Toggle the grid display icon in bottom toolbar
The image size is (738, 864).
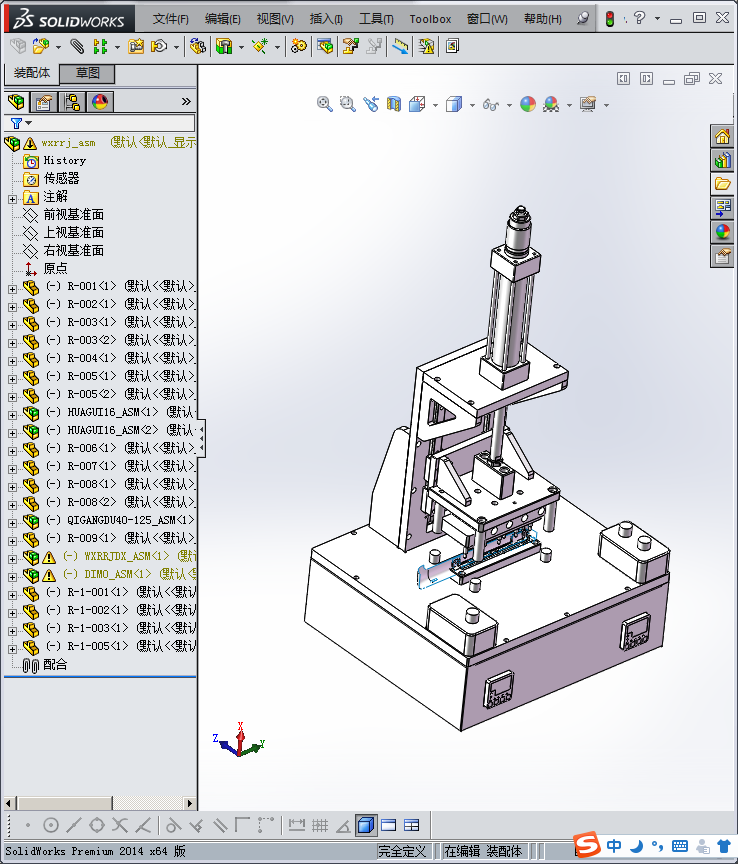320,825
